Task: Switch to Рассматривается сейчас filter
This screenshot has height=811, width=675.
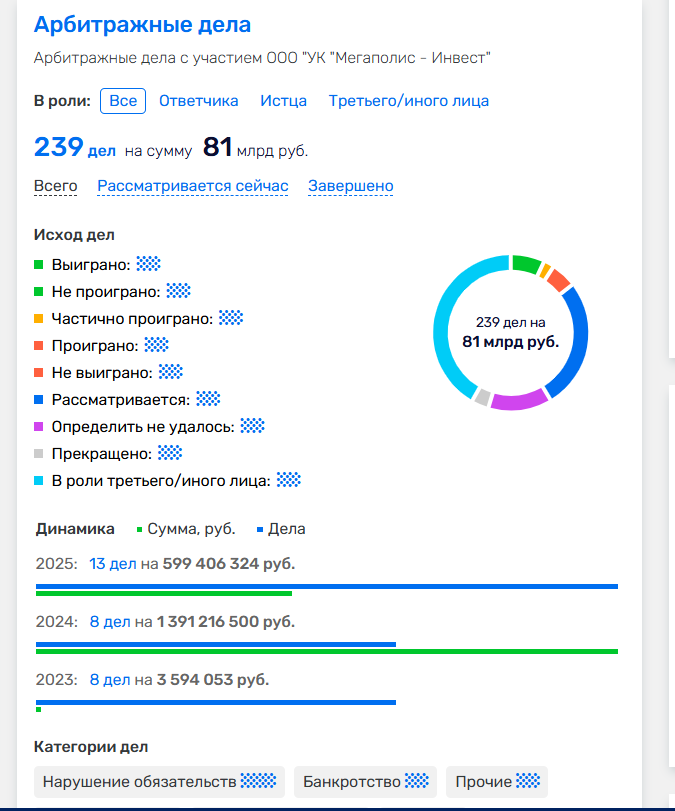Action: click(x=192, y=186)
